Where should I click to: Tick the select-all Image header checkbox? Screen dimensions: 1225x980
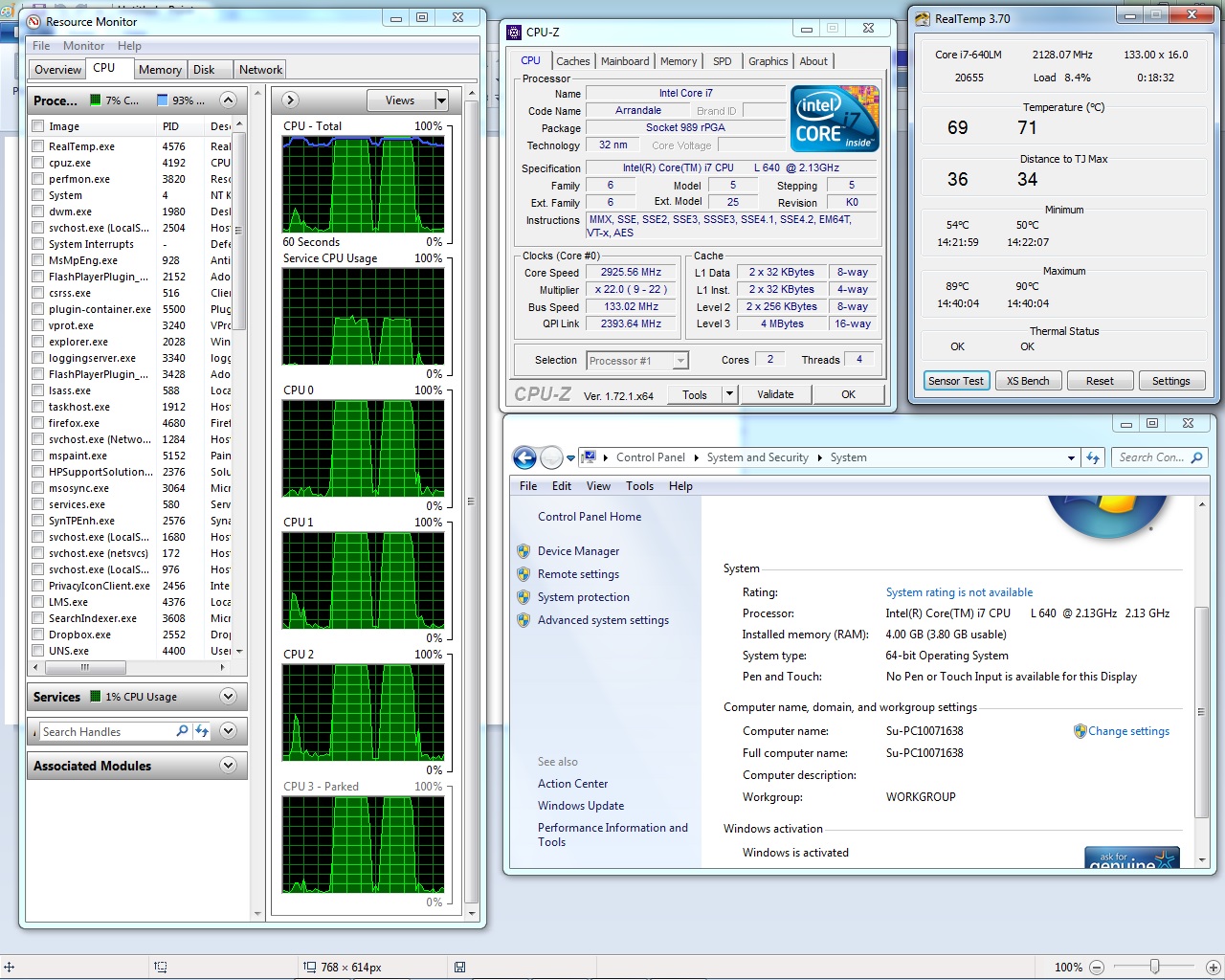click(x=38, y=126)
